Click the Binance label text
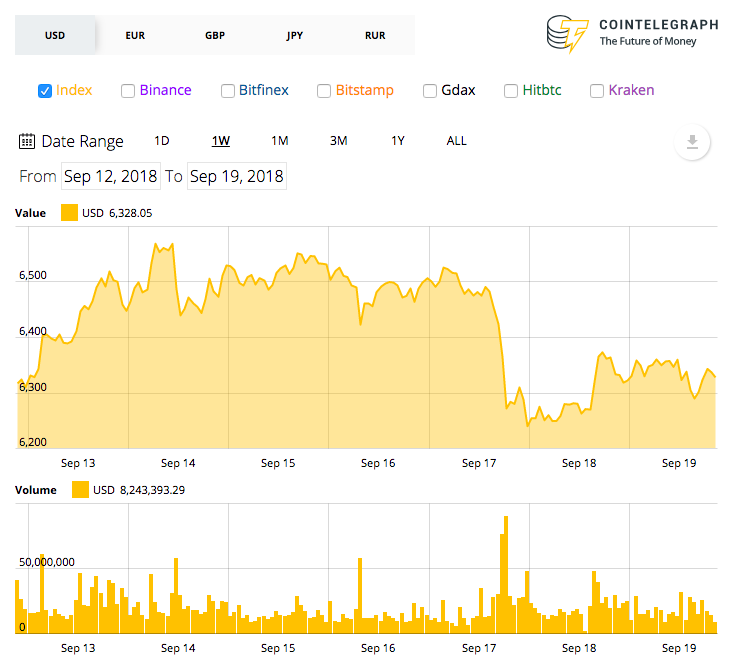The height and width of the screenshot is (670, 732). click(x=165, y=90)
